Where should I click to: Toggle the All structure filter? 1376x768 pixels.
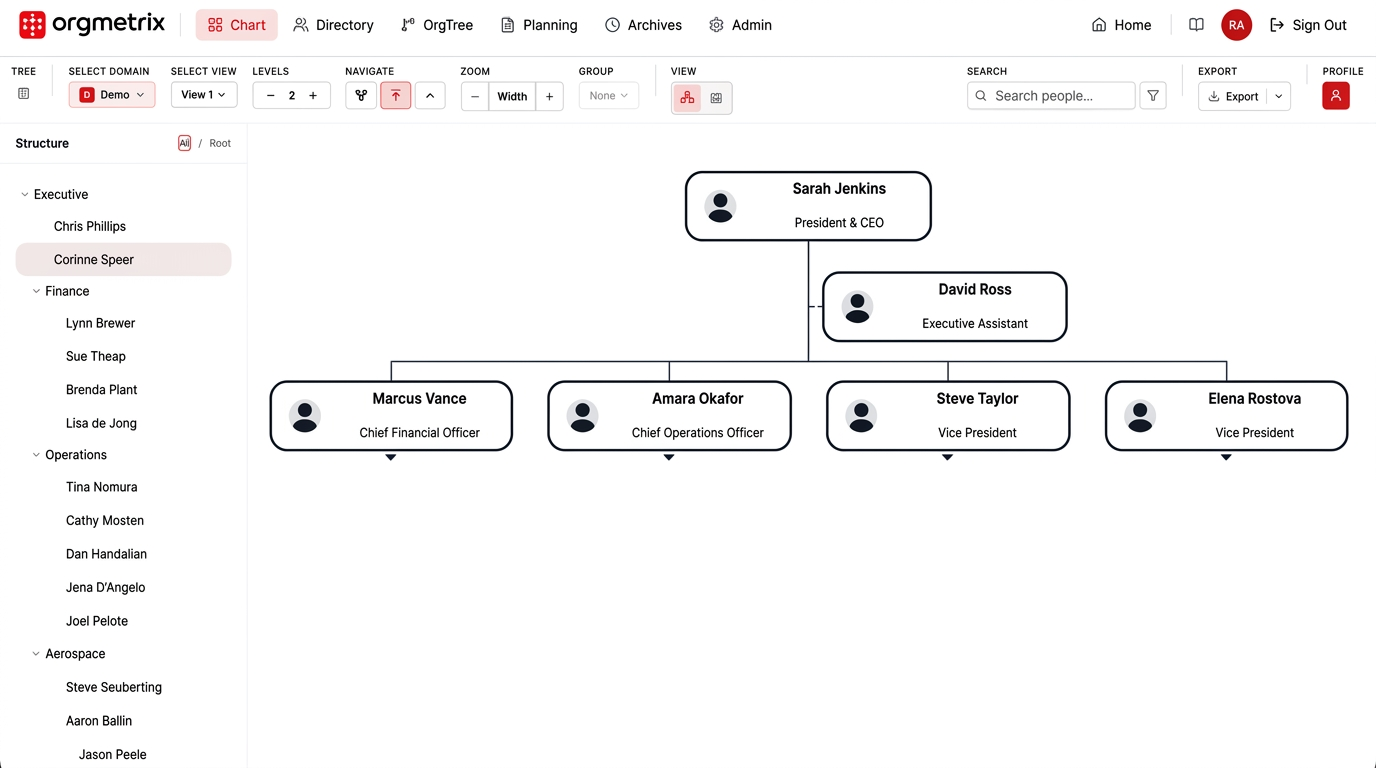(x=184, y=143)
